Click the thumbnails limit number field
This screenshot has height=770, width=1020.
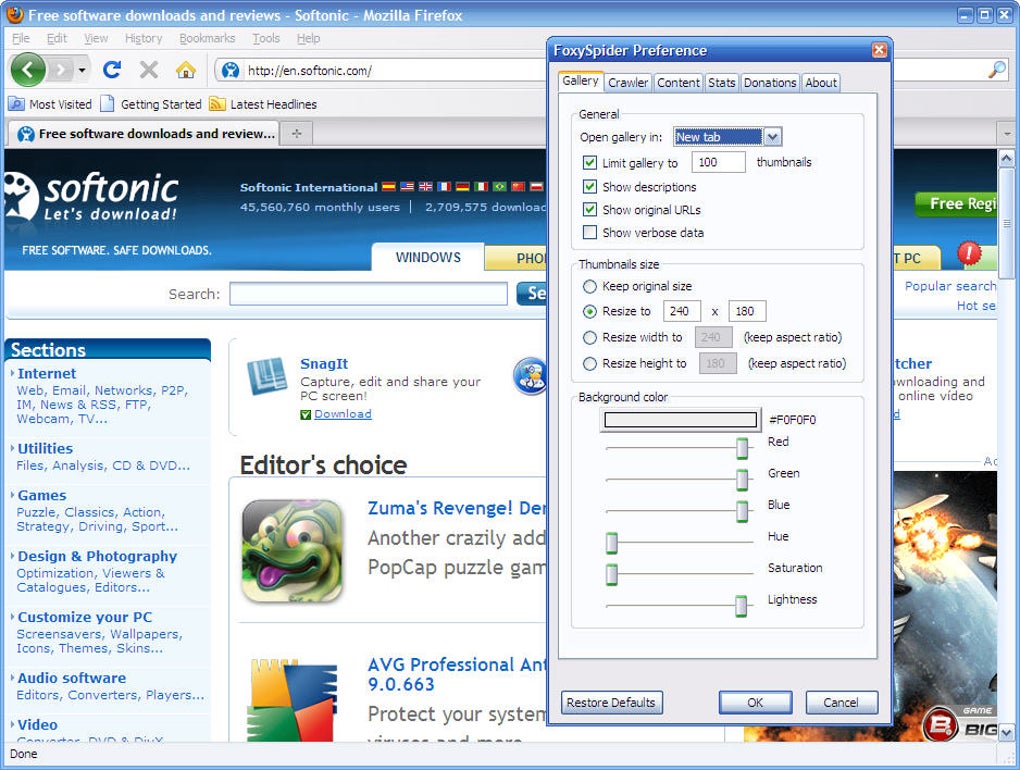coord(718,163)
